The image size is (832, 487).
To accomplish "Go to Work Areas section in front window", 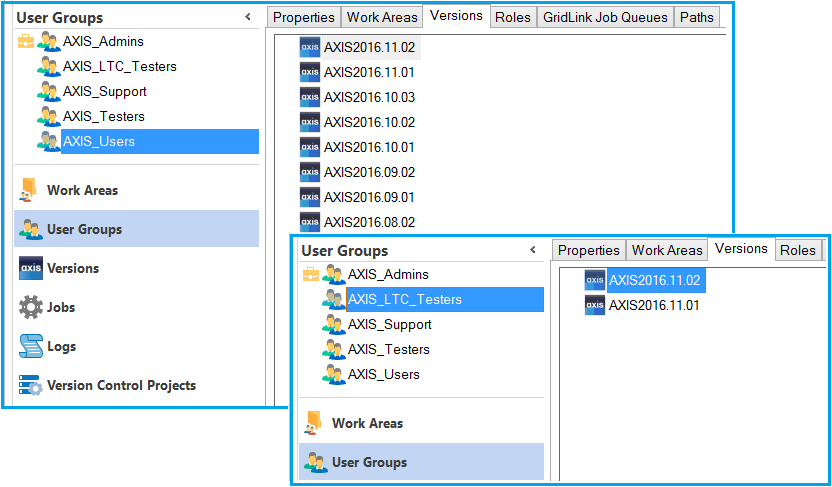I will click(x=421, y=423).
